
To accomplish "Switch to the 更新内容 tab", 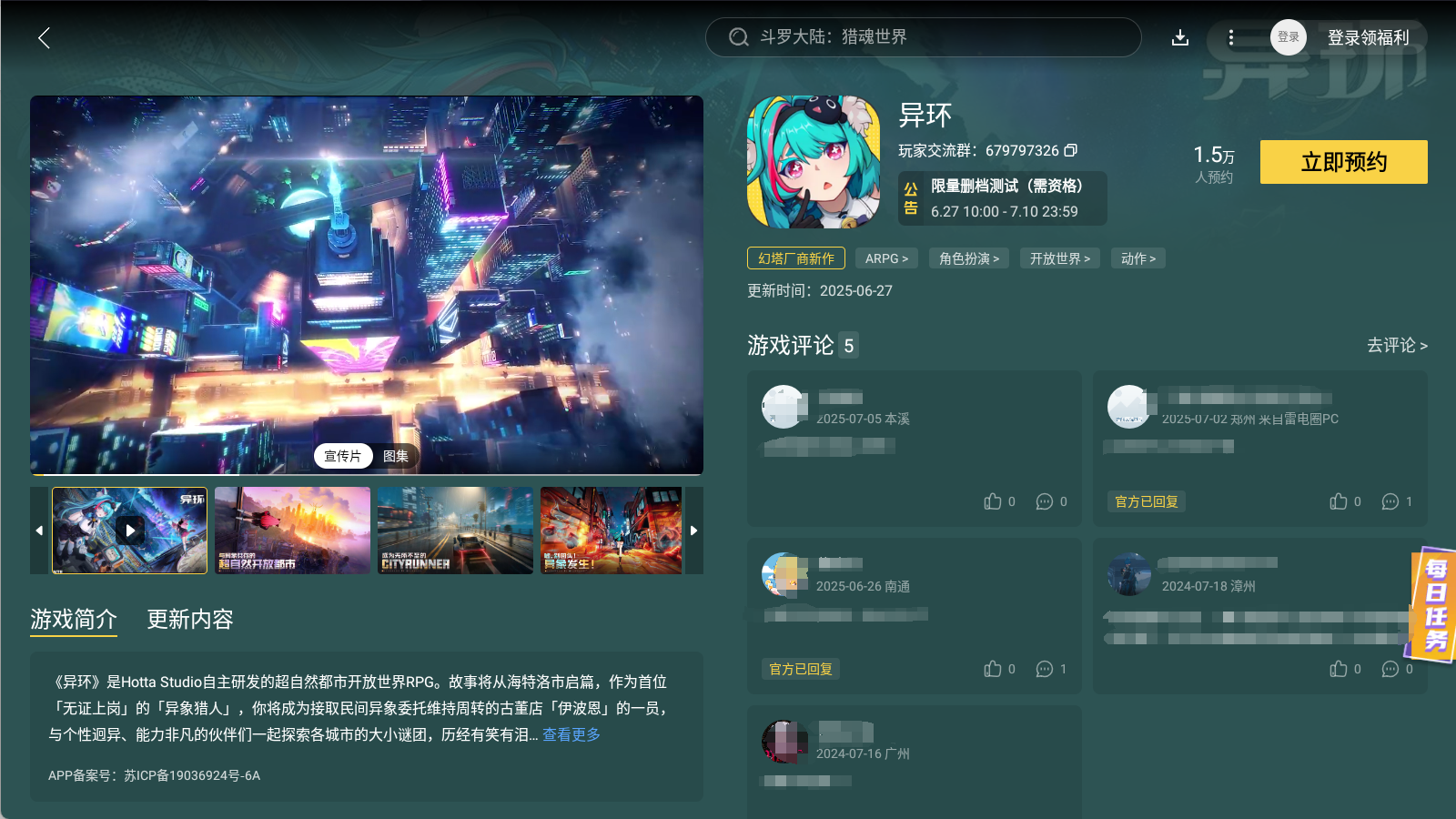I will point(188,620).
